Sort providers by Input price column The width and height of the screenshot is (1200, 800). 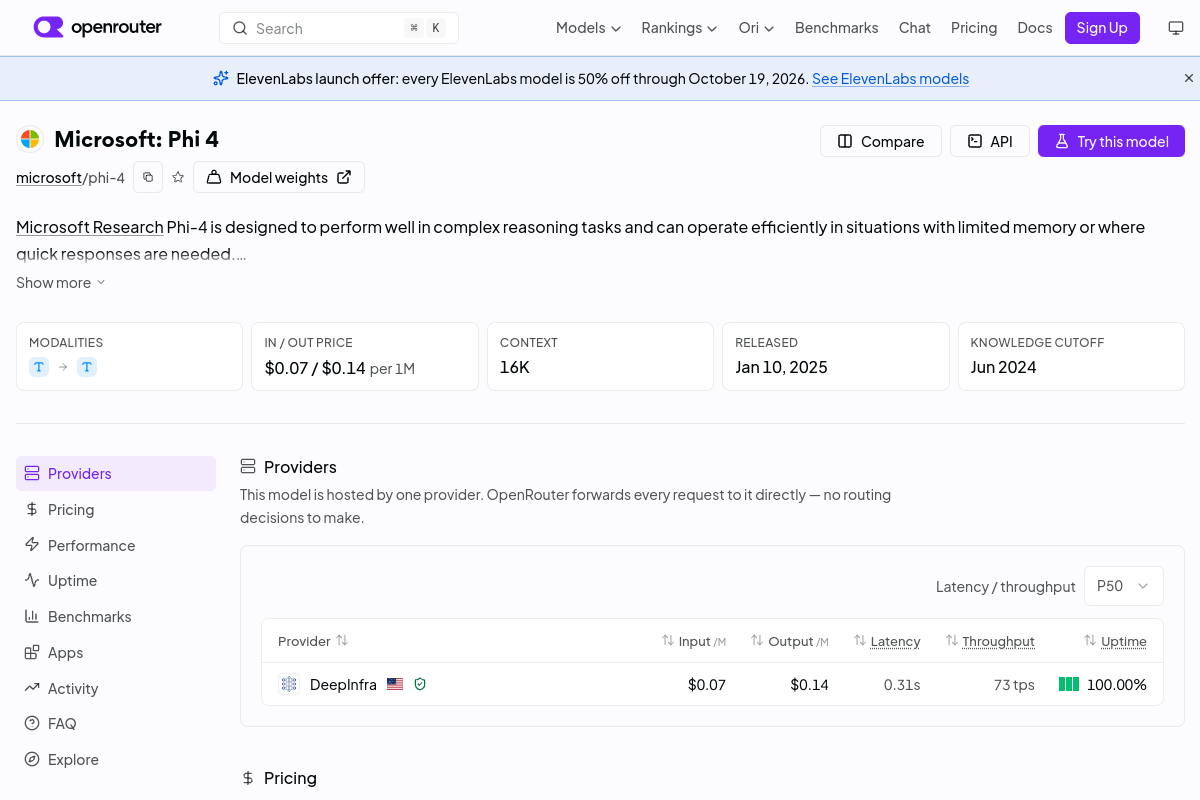pos(694,641)
